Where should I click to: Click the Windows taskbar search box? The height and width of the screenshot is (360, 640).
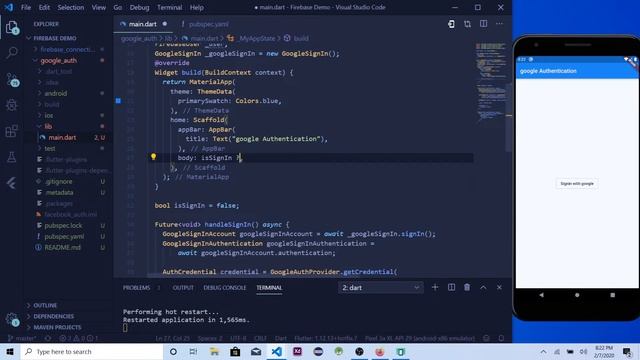point(92,351)
